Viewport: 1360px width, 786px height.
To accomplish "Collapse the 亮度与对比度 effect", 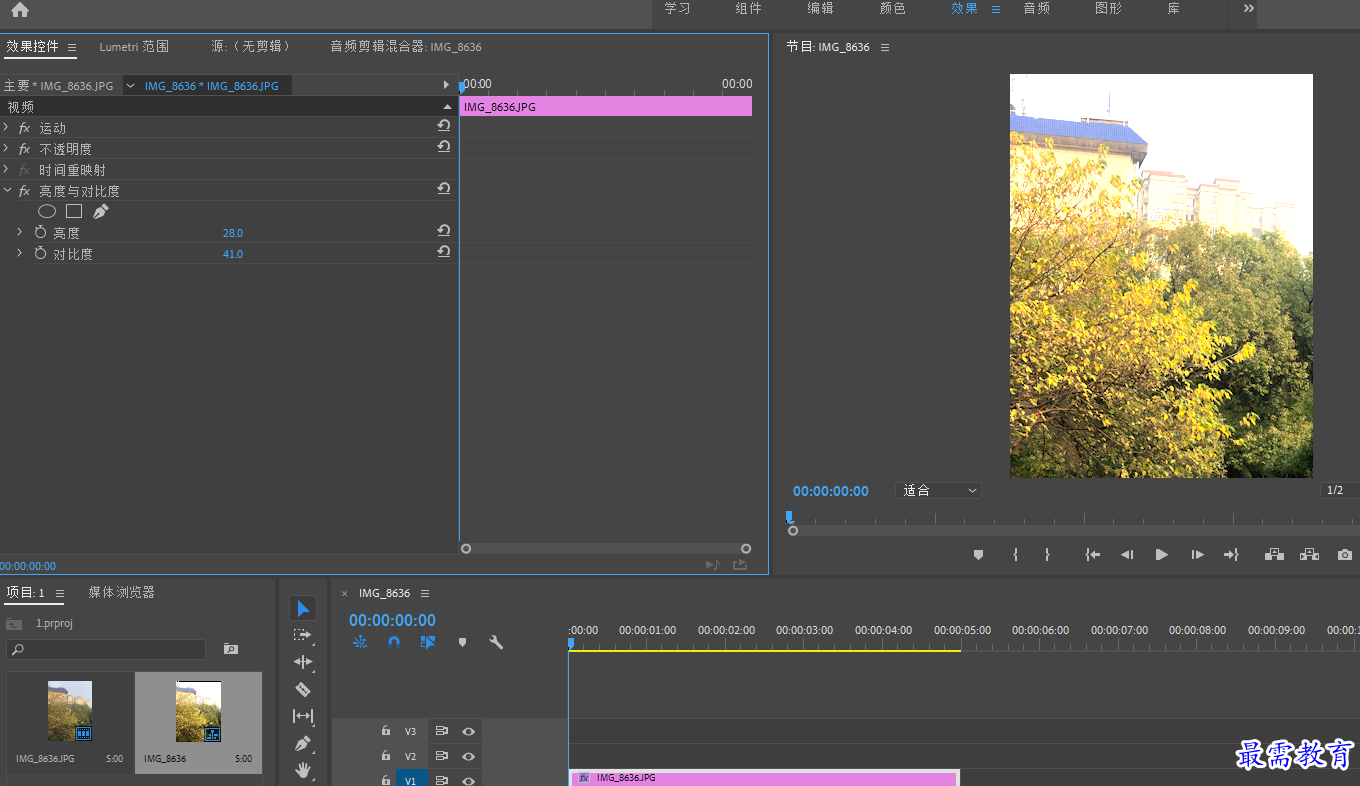I will coord(6,190).
